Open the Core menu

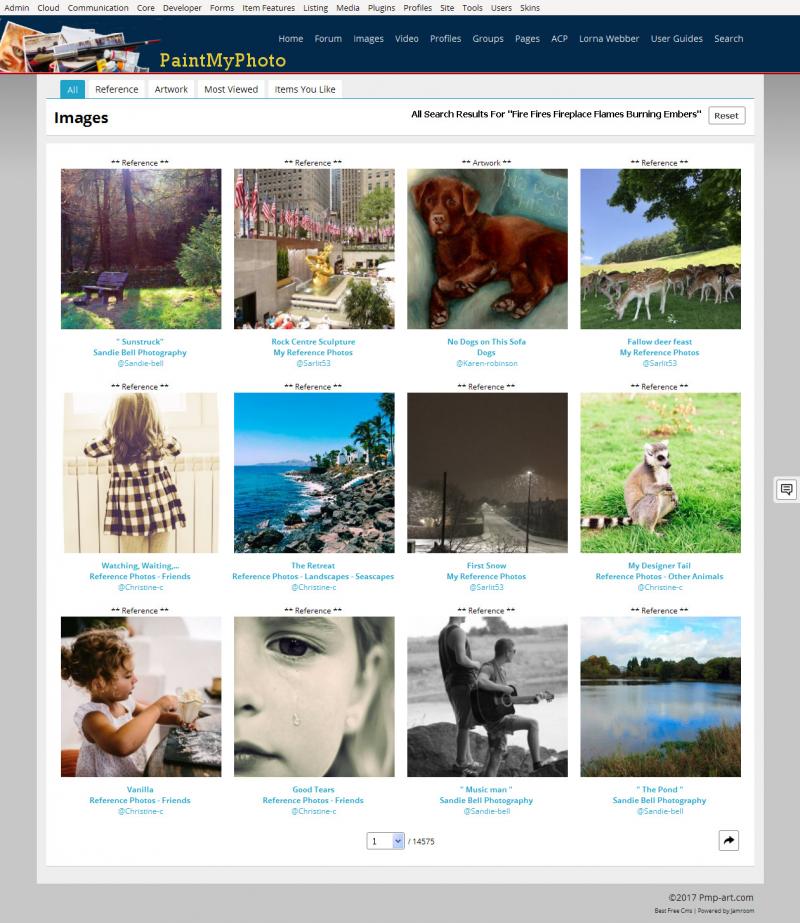tap(145, 8)
